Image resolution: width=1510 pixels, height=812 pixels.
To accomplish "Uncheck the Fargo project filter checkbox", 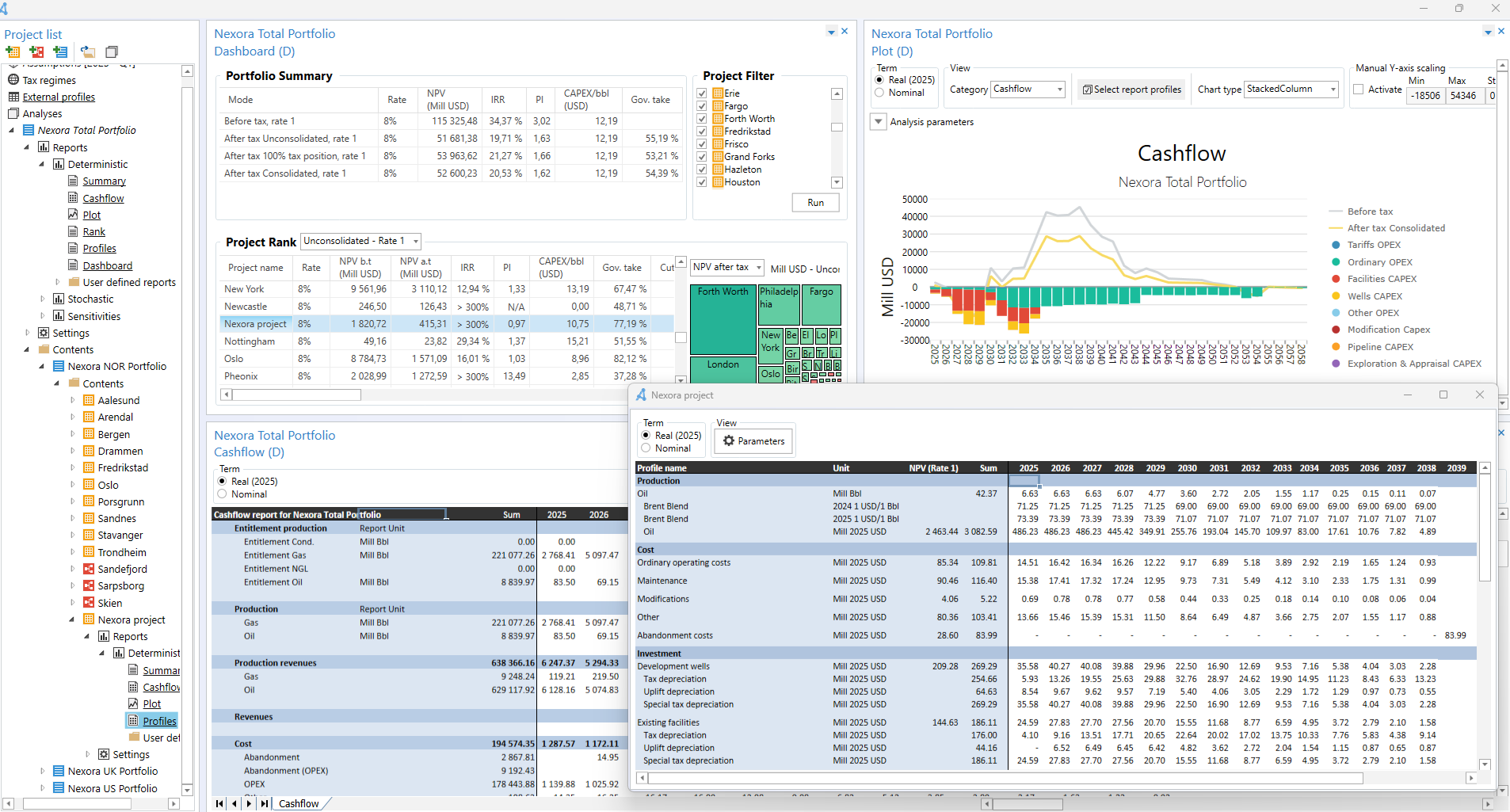I will pyautogui.click(x=702, y=106).
